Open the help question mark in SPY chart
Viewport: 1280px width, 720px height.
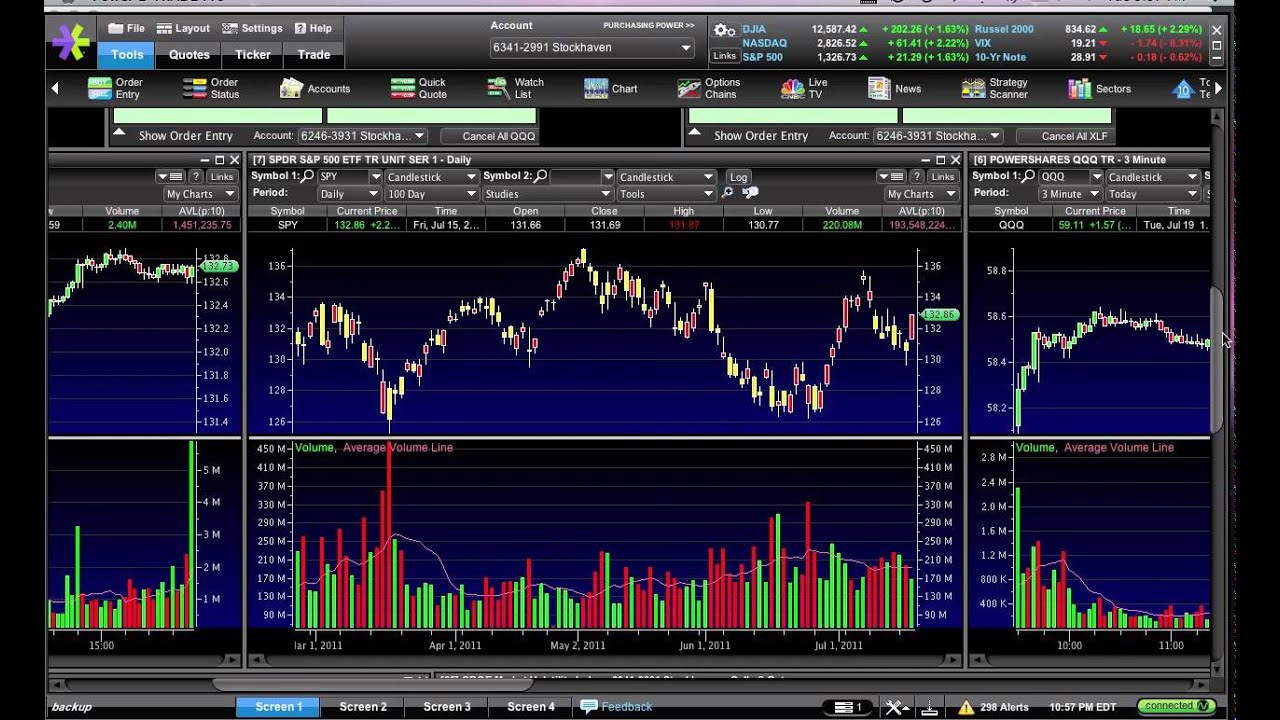click(x=916, y=176)
